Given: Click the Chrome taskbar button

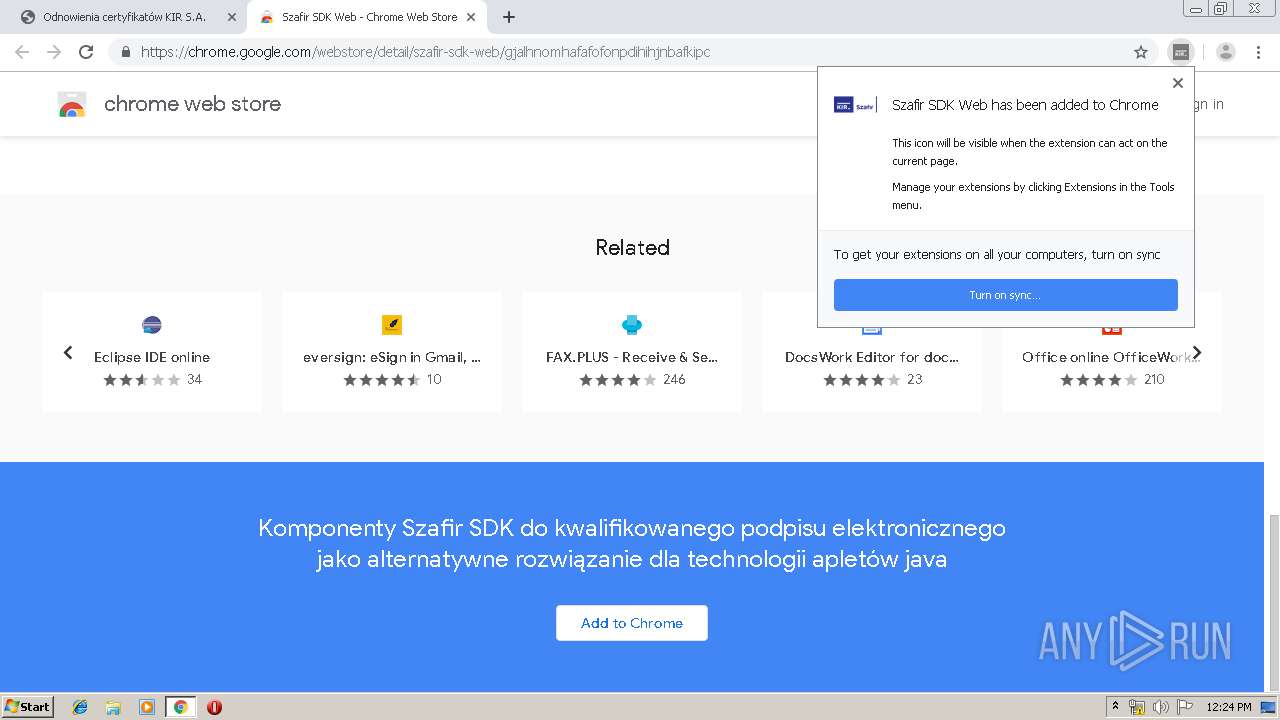Looking at the screenshot, I should pos(180,707).
